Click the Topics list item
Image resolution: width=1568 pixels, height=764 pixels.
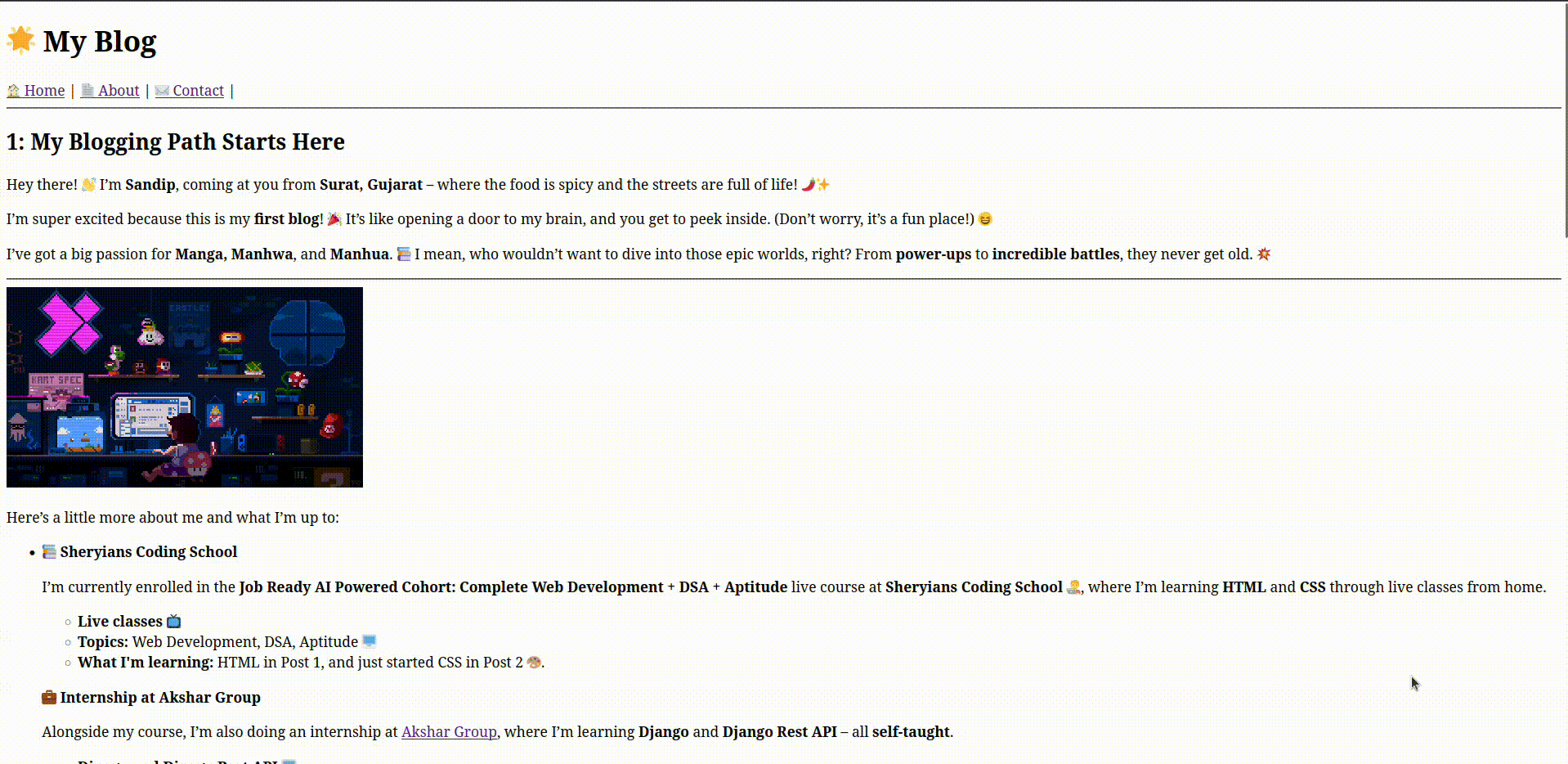[227, 642]
